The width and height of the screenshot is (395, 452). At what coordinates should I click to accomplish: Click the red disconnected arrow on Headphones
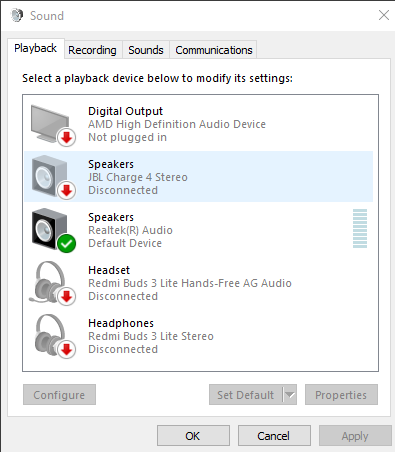(67, 349)
